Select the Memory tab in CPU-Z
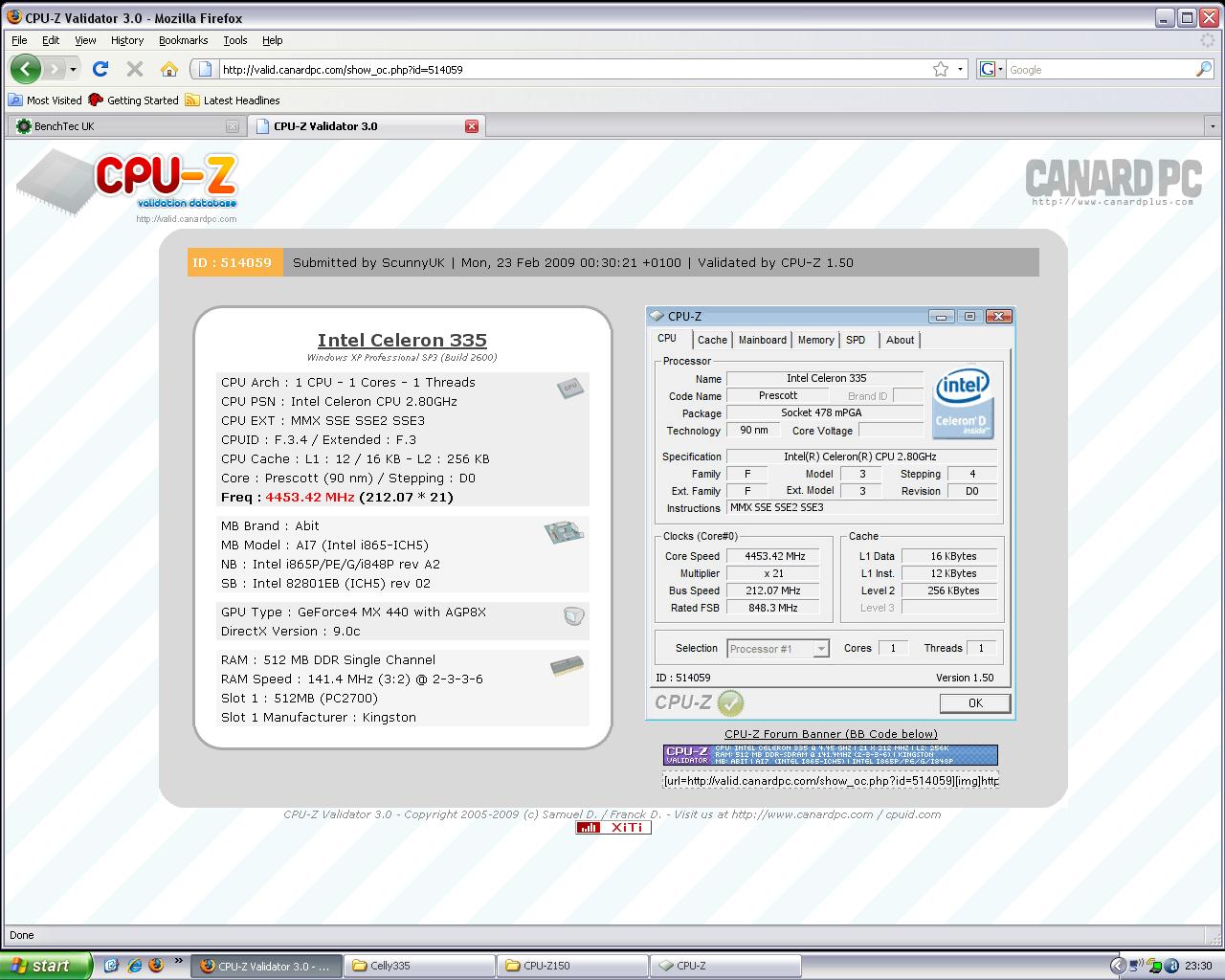The image size is (1225, 980). click(815, 340)
